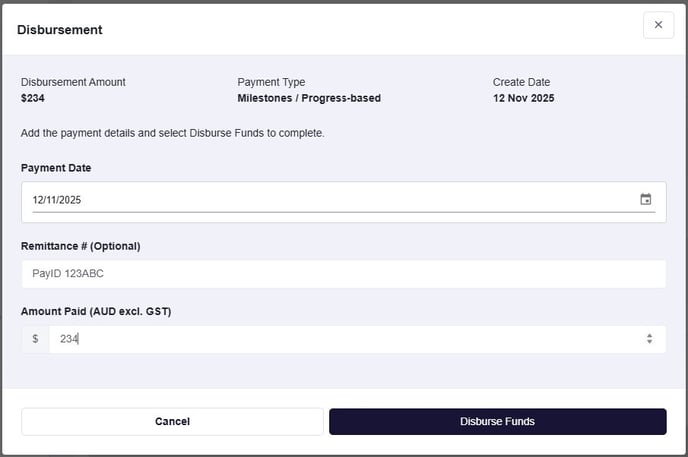
Task: Click the Remittance # (Optional) label
Action: [x=80, y=246]
